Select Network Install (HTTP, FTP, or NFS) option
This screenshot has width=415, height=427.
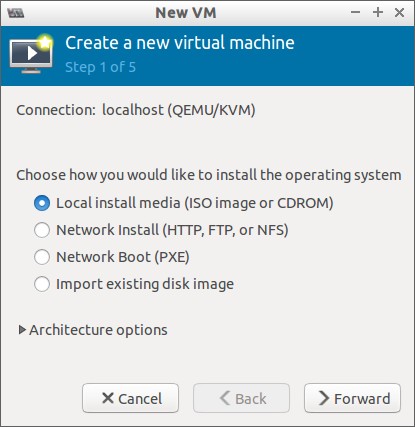[x=42, y=230]
